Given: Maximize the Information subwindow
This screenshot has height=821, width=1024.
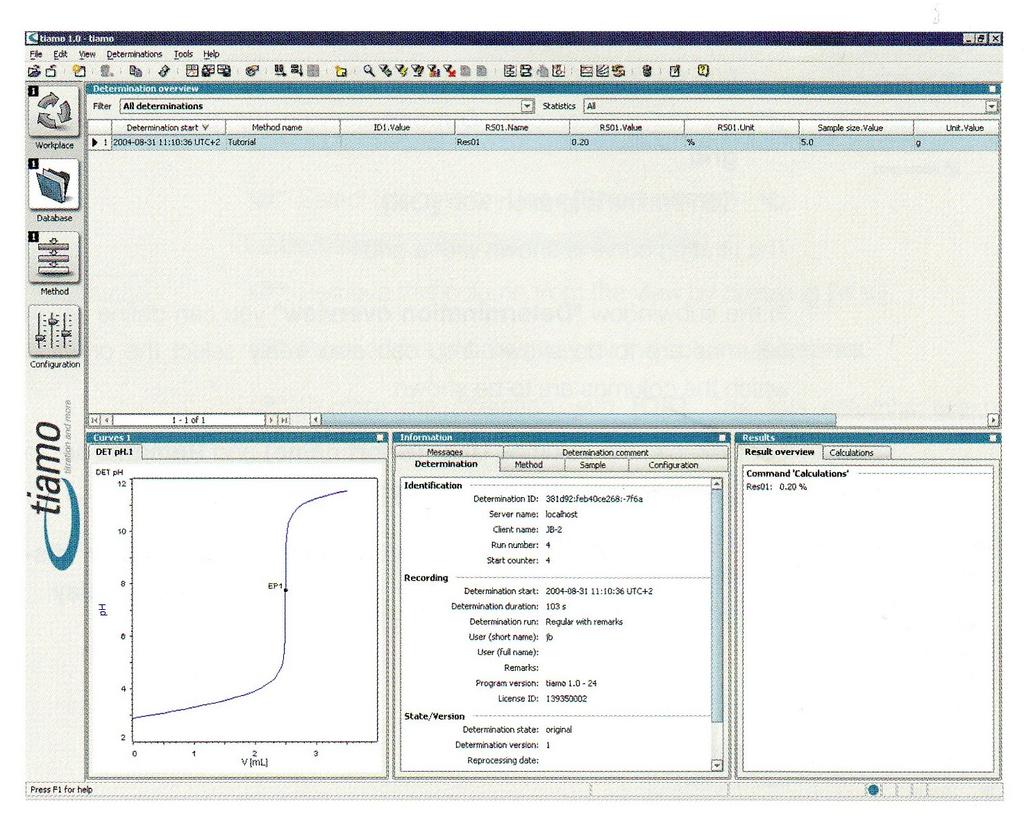Looking at the screenshot, I should click(722, 438).
